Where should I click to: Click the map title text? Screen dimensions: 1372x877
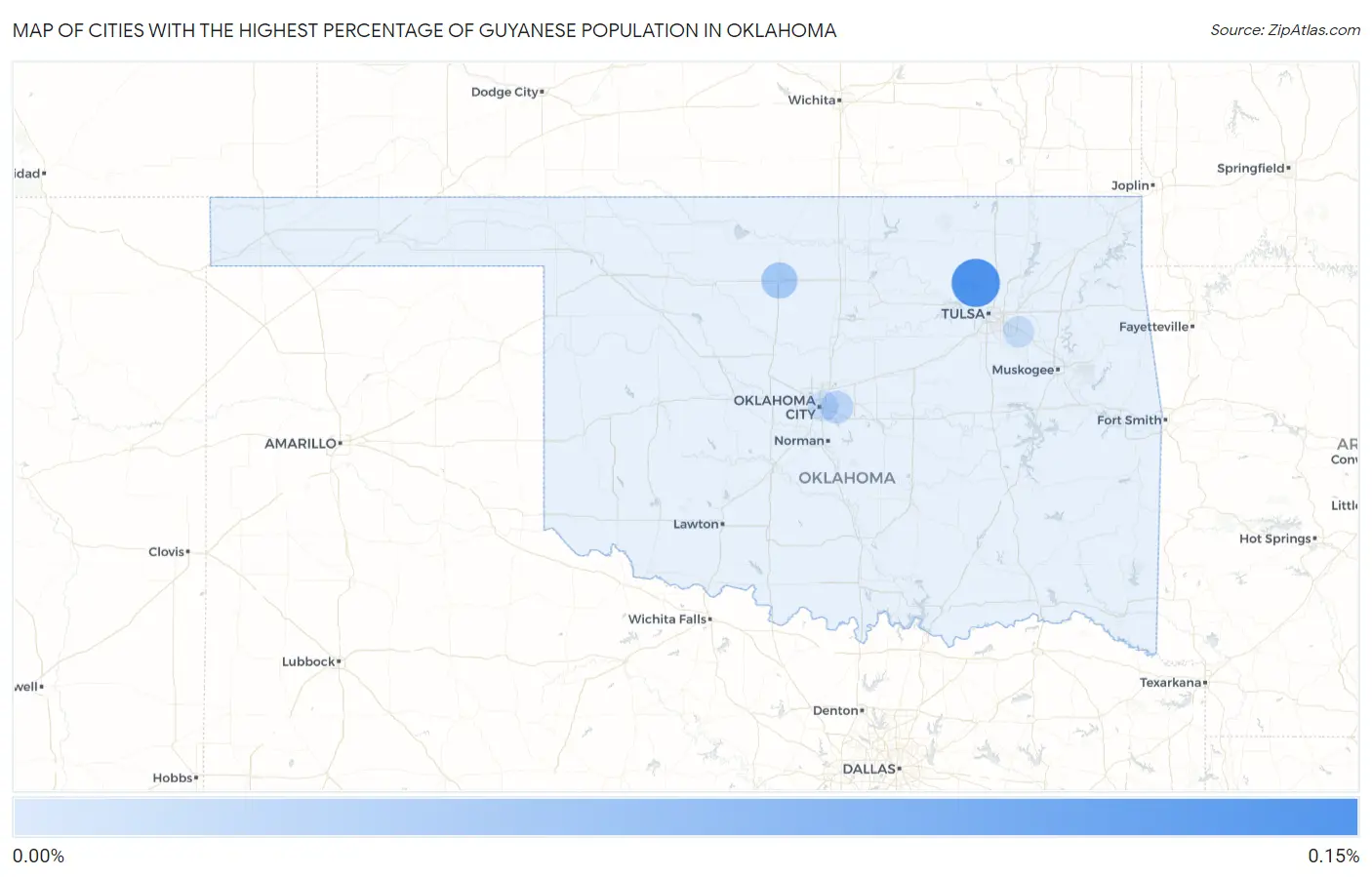[x=424, y=30]
